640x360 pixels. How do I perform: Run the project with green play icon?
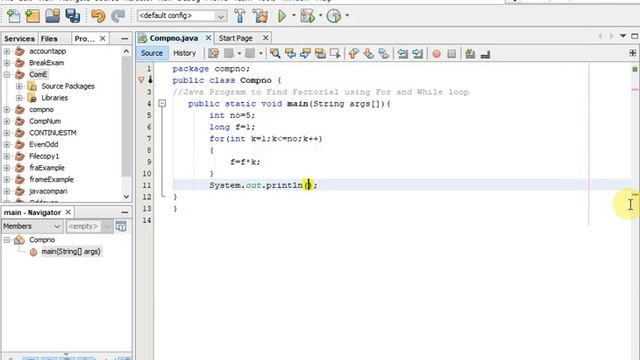pos(282,16)
